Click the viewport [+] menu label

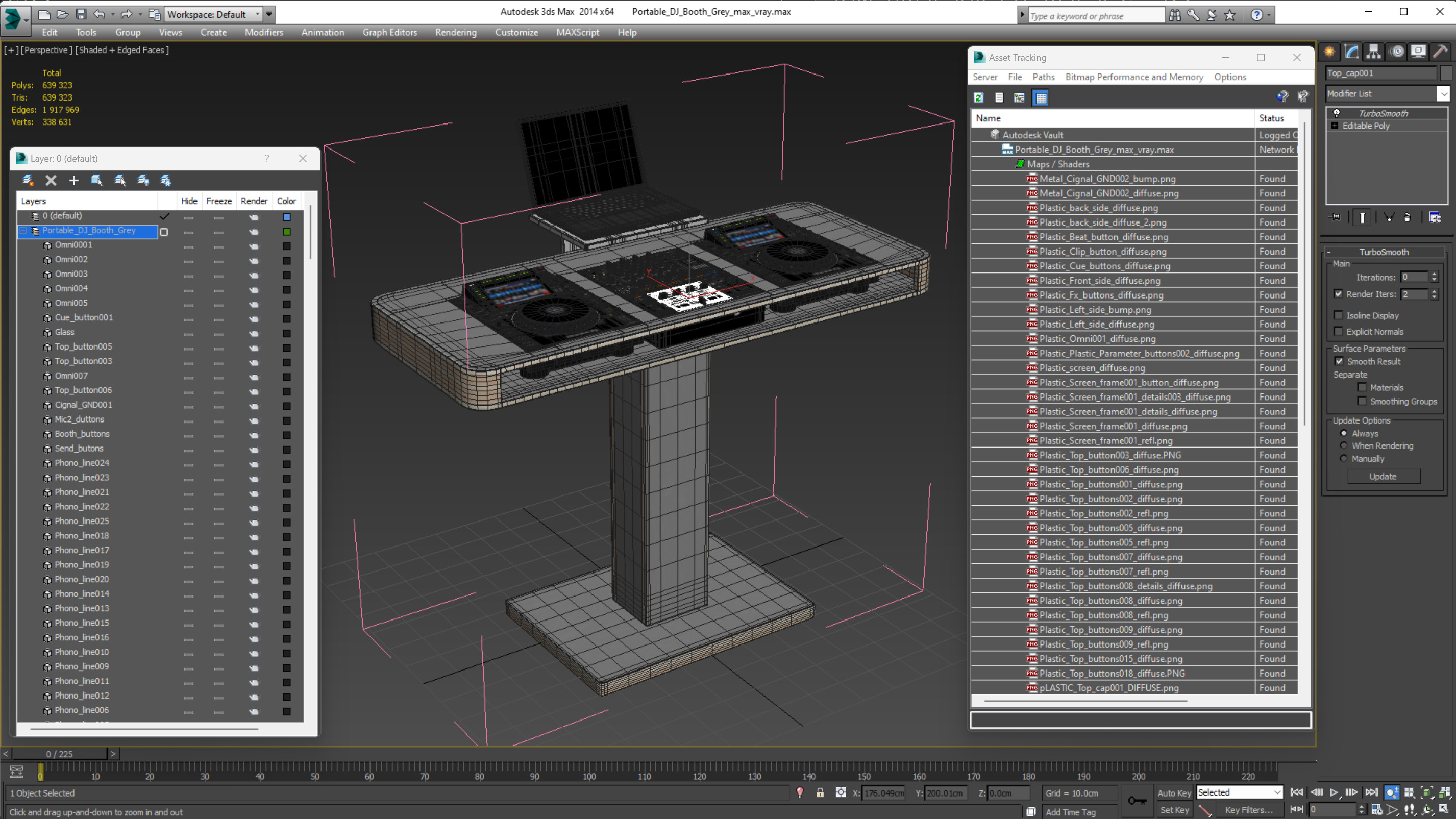[x=11, y=49]
